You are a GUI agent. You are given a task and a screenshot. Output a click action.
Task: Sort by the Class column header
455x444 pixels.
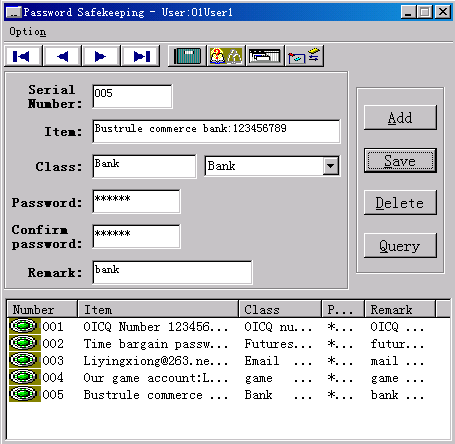click(280, 309)
